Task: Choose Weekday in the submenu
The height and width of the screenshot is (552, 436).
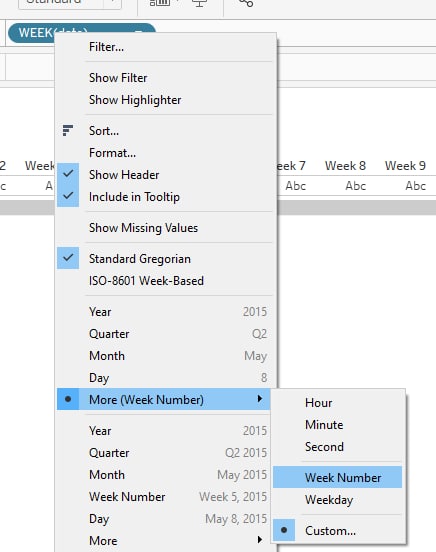Action: [x=337, y=500]
